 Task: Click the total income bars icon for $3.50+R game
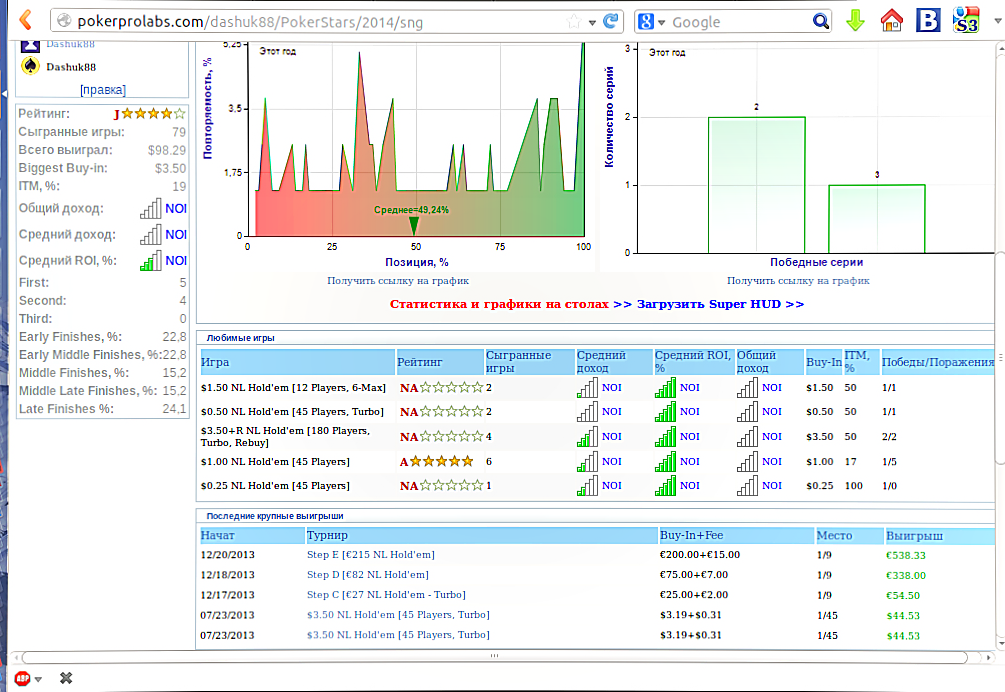[747, 436]
